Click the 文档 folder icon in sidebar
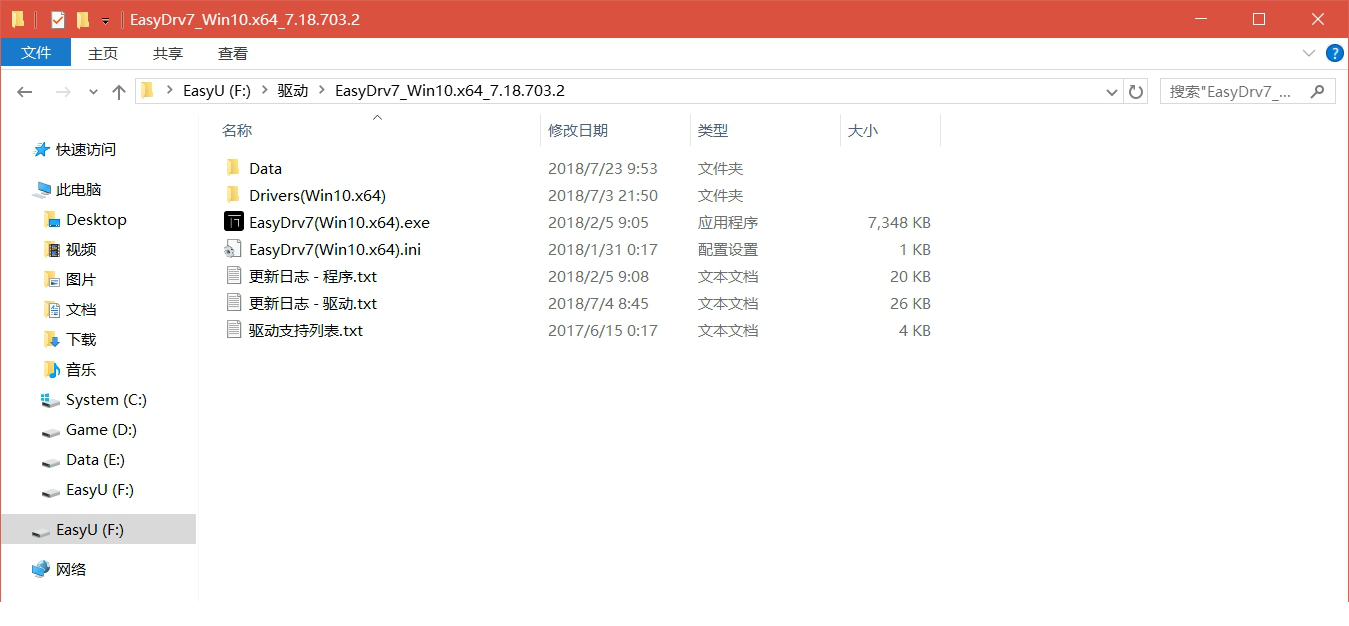The height and width of the screenshot is (626, 1349). click(x=52, y=309)
